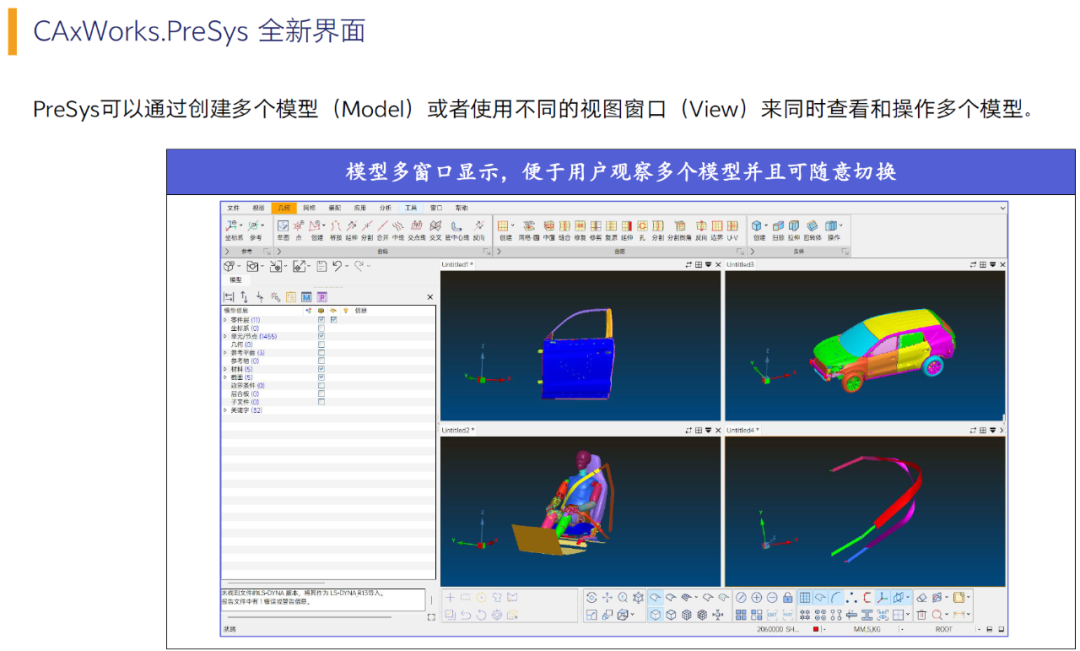Open the curve 创建 dropdown arrow
Image resolution: width=1080 pixels, height=651 pixels.
(x=324, y=225)
